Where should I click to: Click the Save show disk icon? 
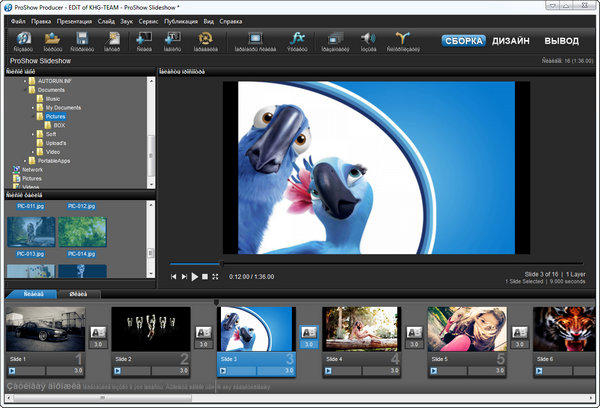point(83,40)
